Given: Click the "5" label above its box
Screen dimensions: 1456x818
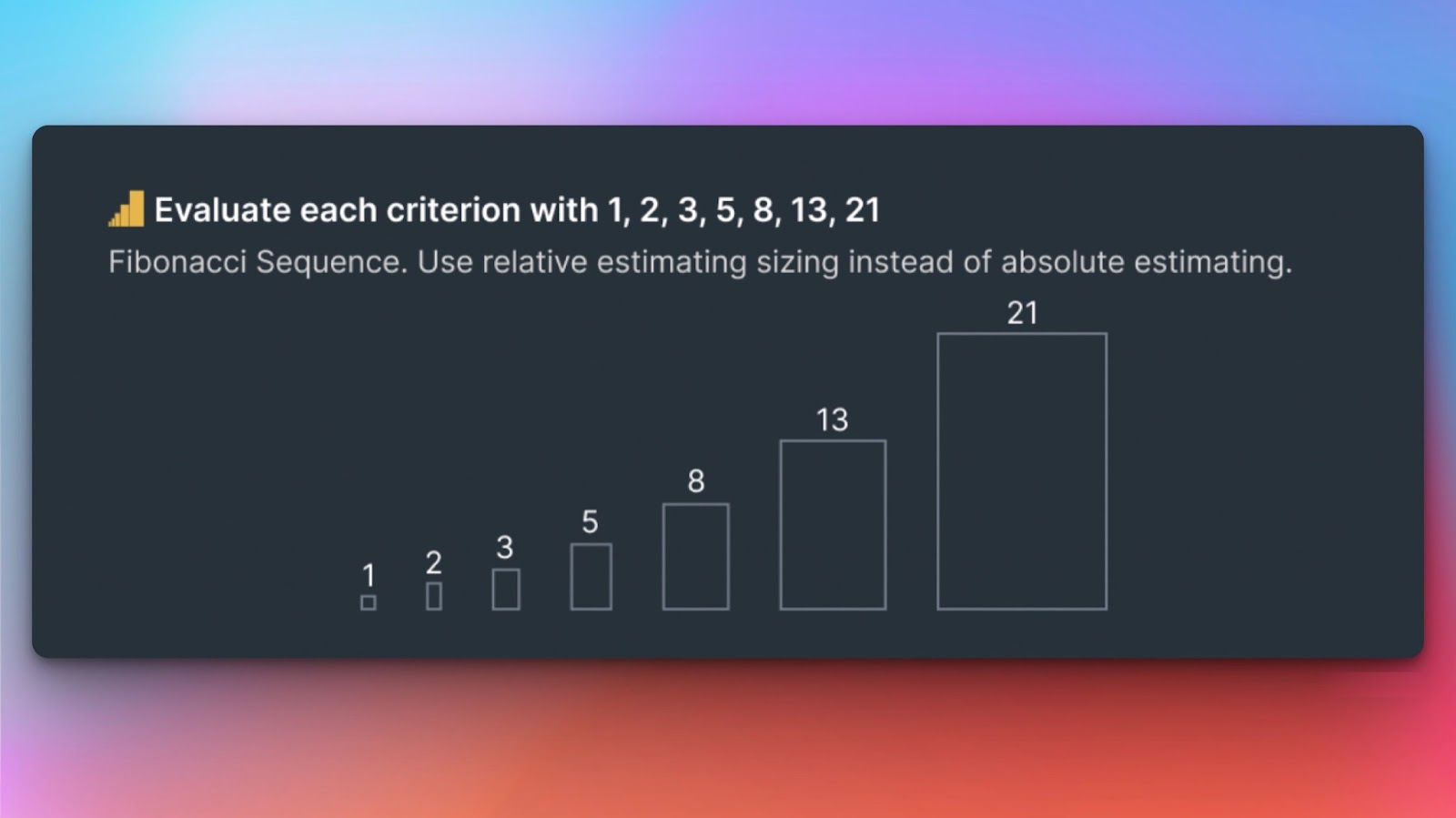Looking at the screenshot, I should (x=591, y=521).
